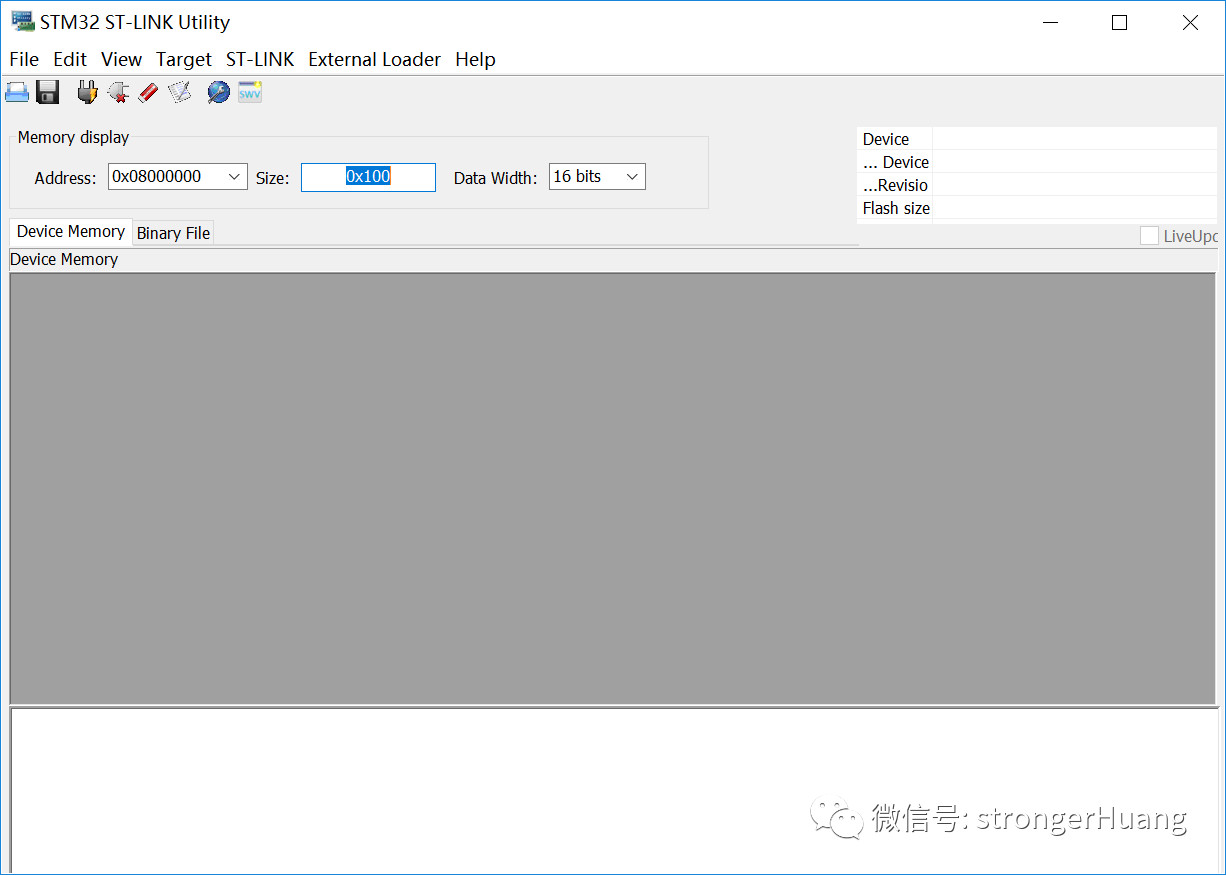This screenshot has width=1226, height=875.
Task: Disconnect from target using red-X plug icon
Action: coord(118,93)
